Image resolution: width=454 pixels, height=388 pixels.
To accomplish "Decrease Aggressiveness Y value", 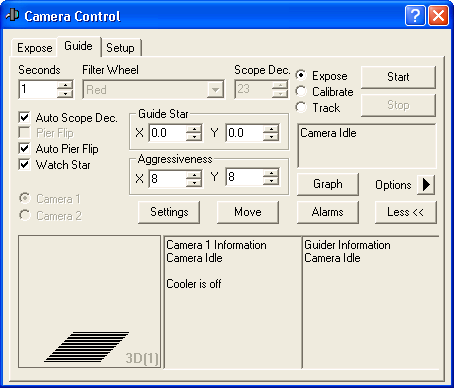I will (271, 181).
